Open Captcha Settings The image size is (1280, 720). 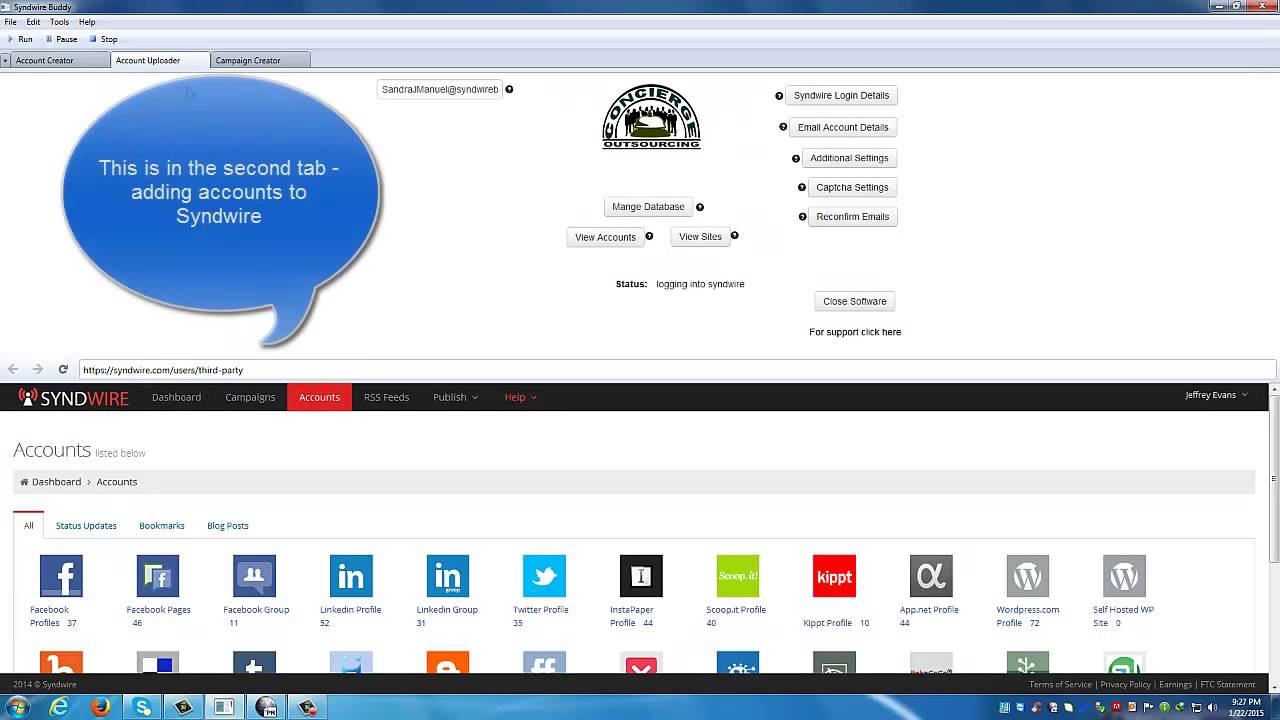coord(852,187)
